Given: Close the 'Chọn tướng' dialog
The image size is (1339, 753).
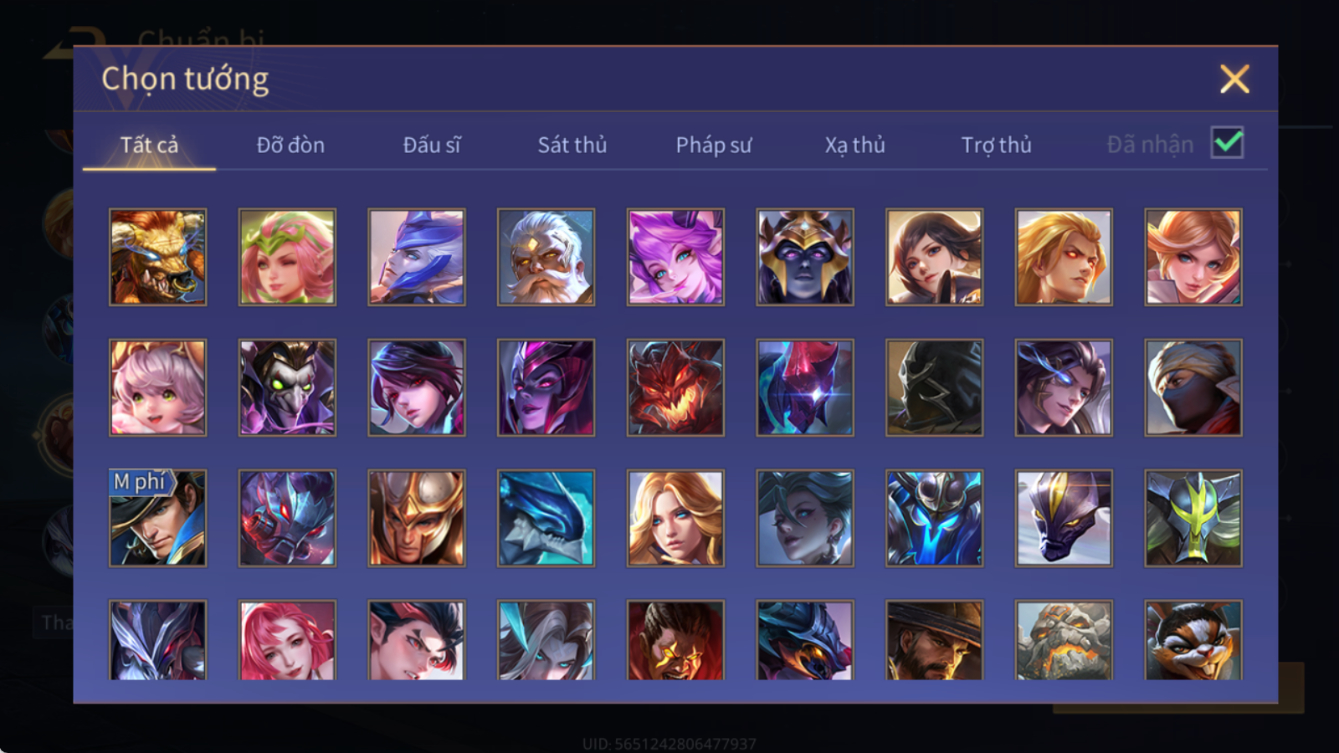Looking at the screenshot, I should click(1234, 79).
